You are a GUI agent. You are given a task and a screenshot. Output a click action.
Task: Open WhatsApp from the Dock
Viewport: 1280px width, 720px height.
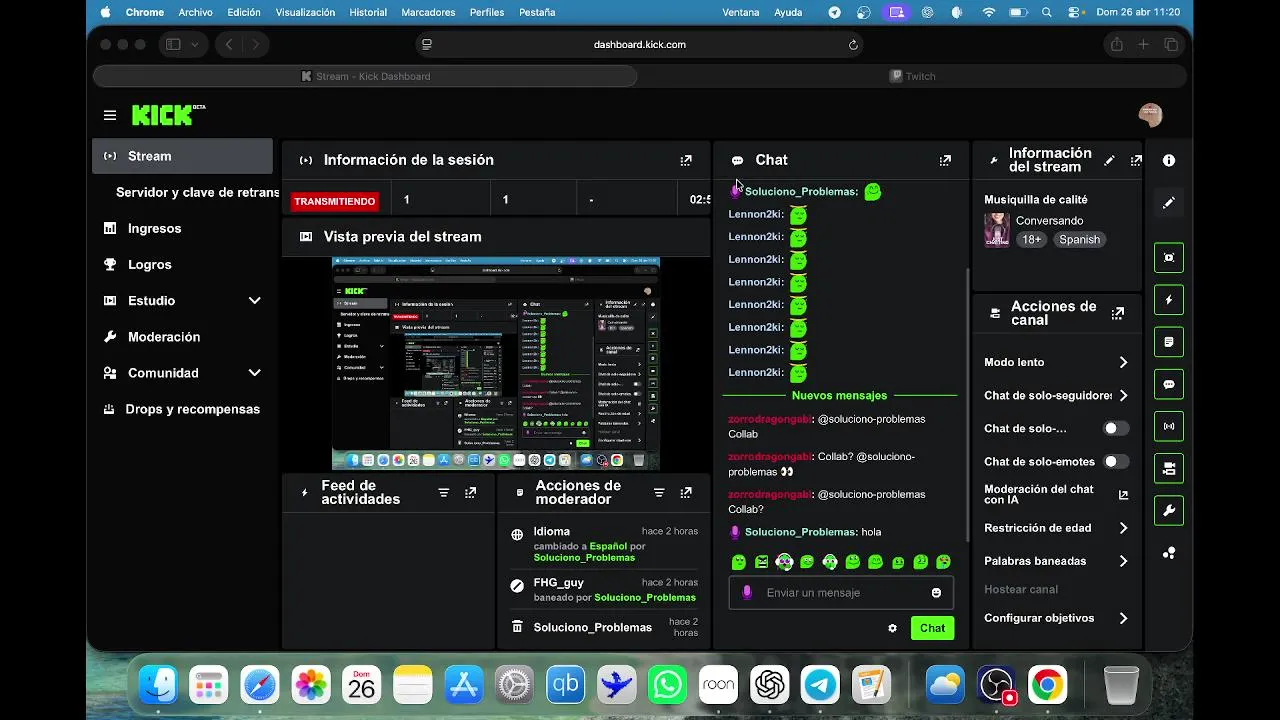pos(667,685)
